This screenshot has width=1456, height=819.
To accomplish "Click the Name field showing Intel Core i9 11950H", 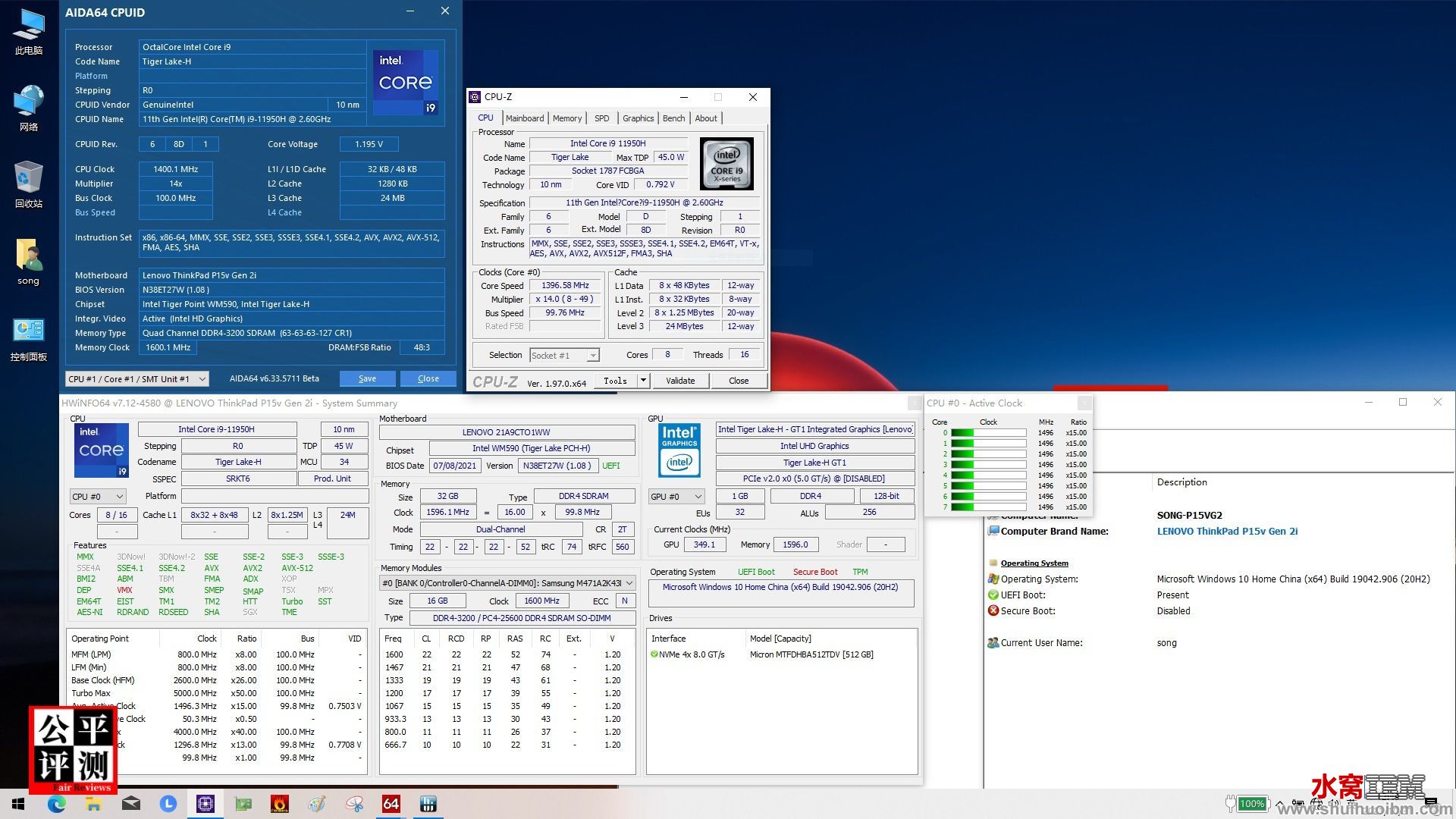I will (x=608, y=143).
